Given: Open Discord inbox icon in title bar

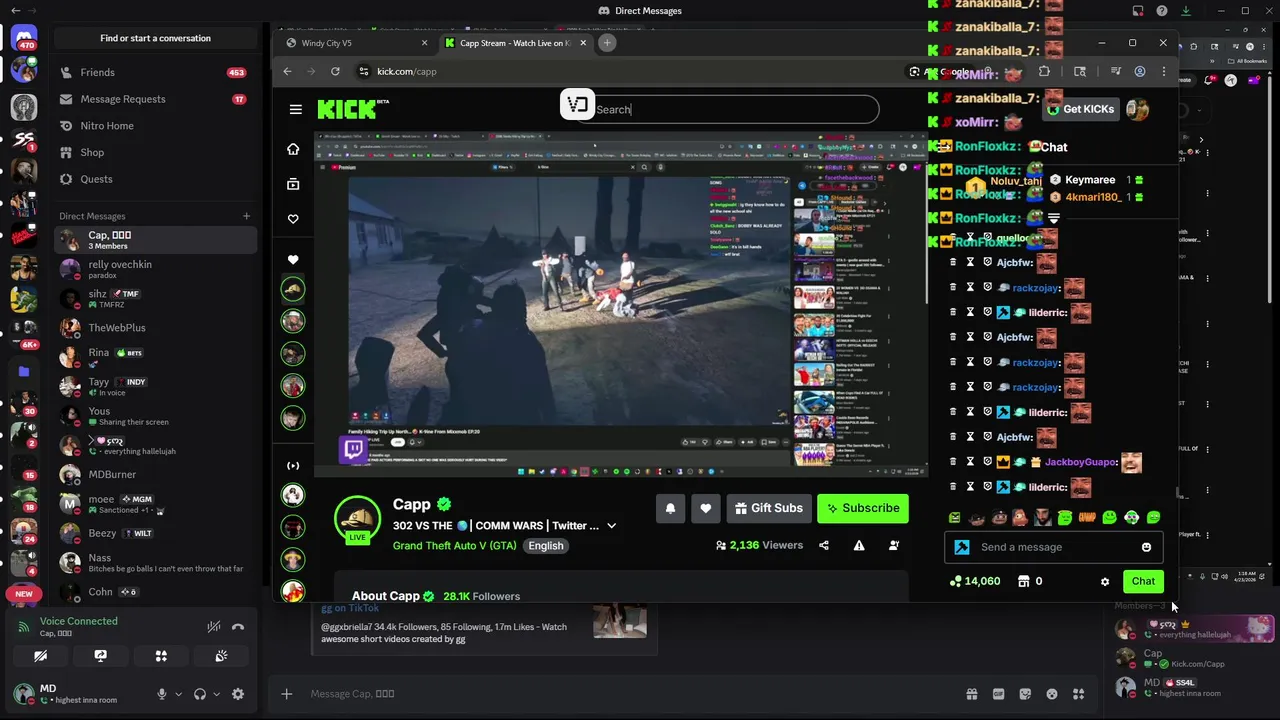Looking at the screenshot, I should click(x=1138, y=11).
